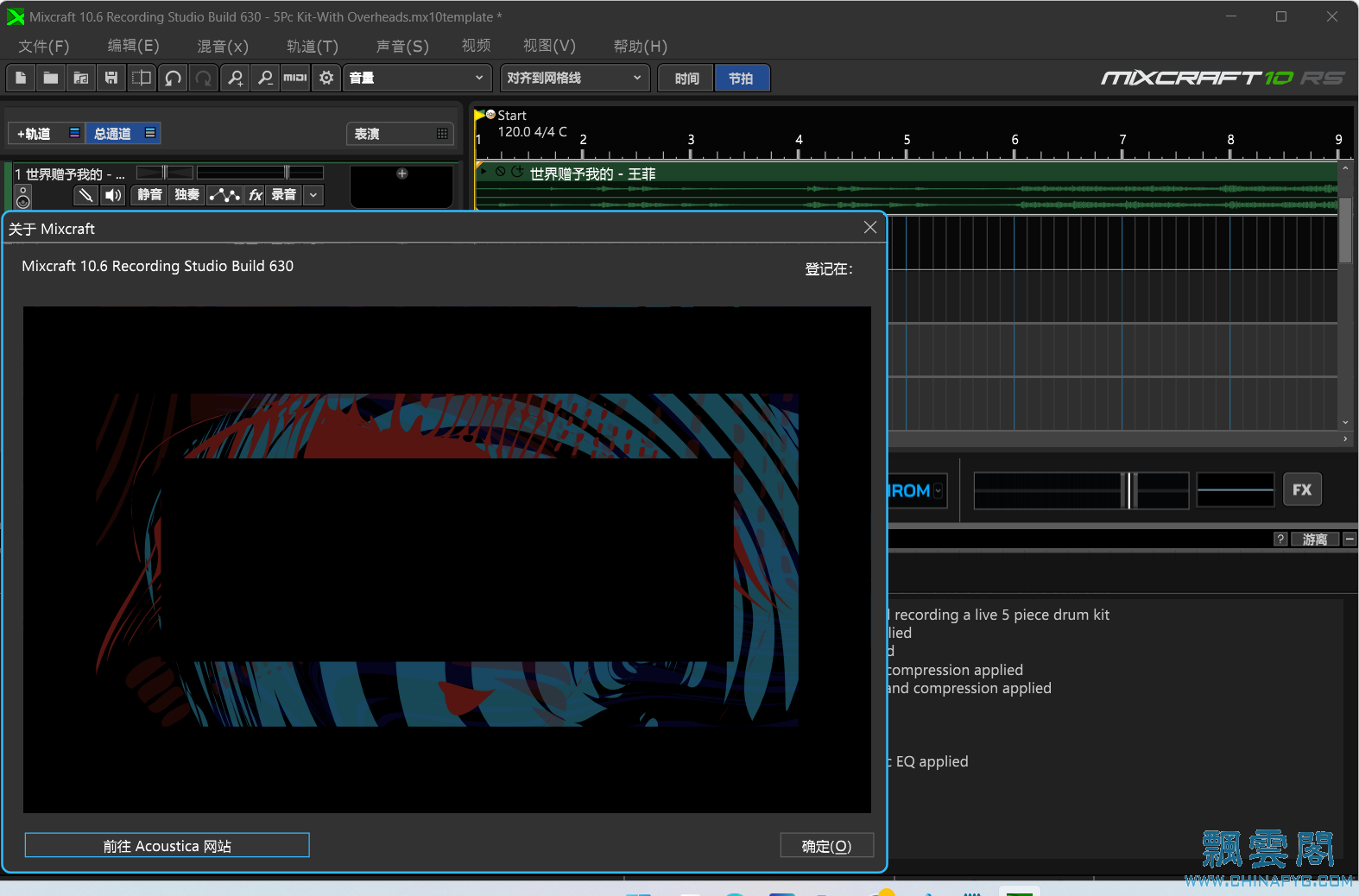The height and width of the screenshot is (896, 1359).
Task: Click the 120.0 4/4 C tempo text
Action: (x=532, y=131)
